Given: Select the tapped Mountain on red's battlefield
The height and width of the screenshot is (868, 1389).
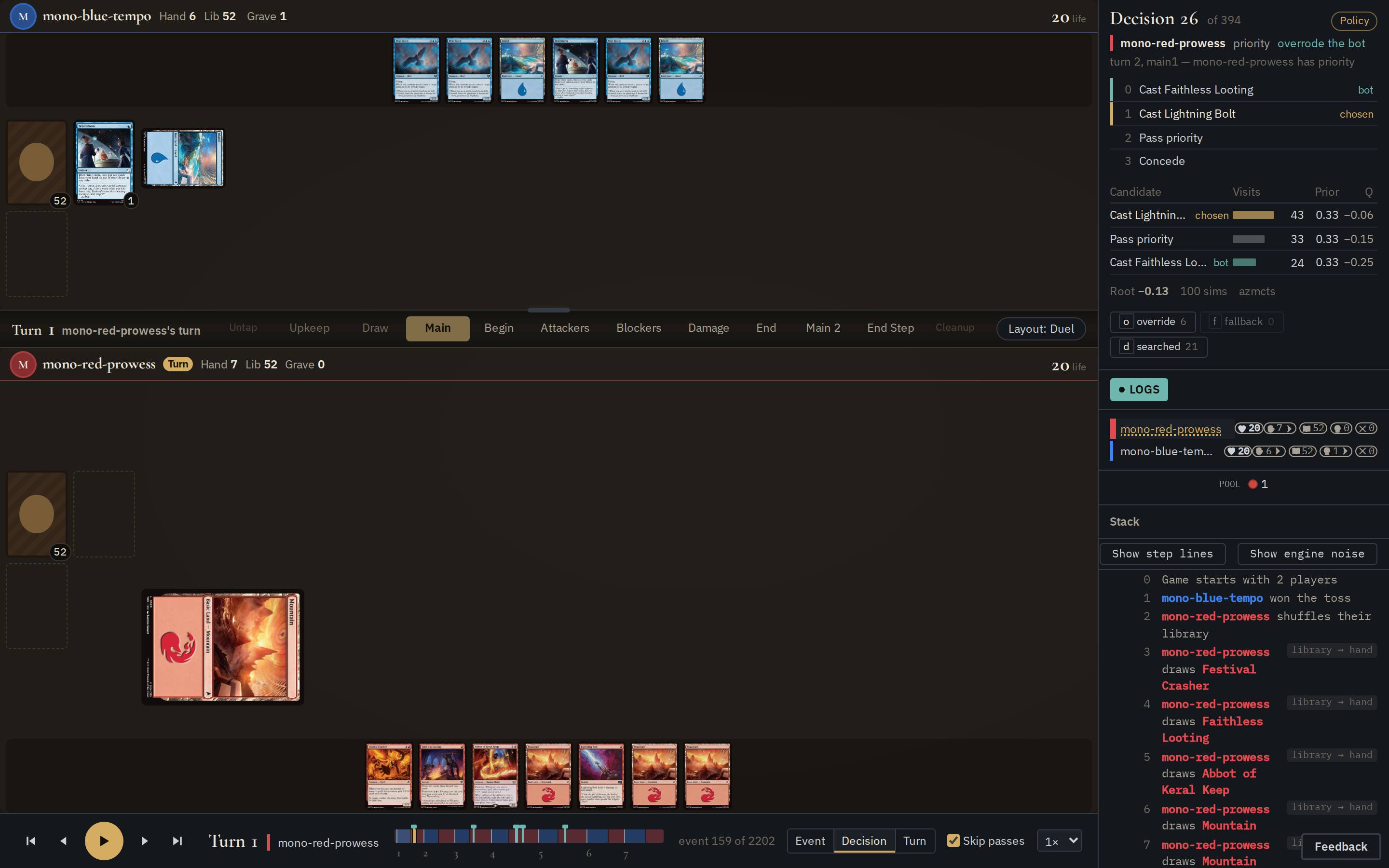Looking at the screenshot, I should pos(223,647).
